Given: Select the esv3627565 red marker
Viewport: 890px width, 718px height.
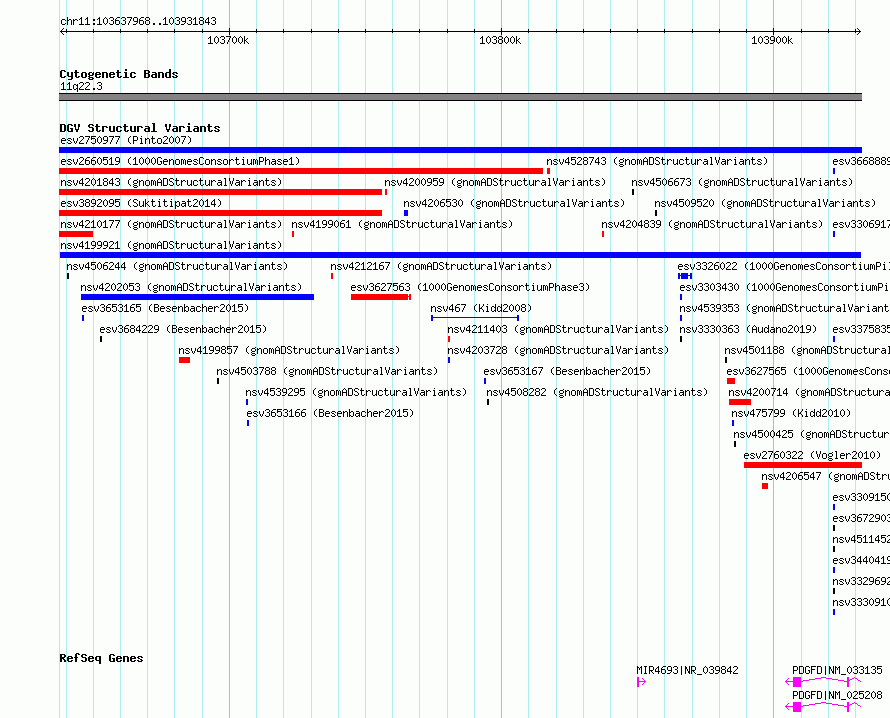Looking at the screenshot, I should pyautogui.click(x=731, y=381).
